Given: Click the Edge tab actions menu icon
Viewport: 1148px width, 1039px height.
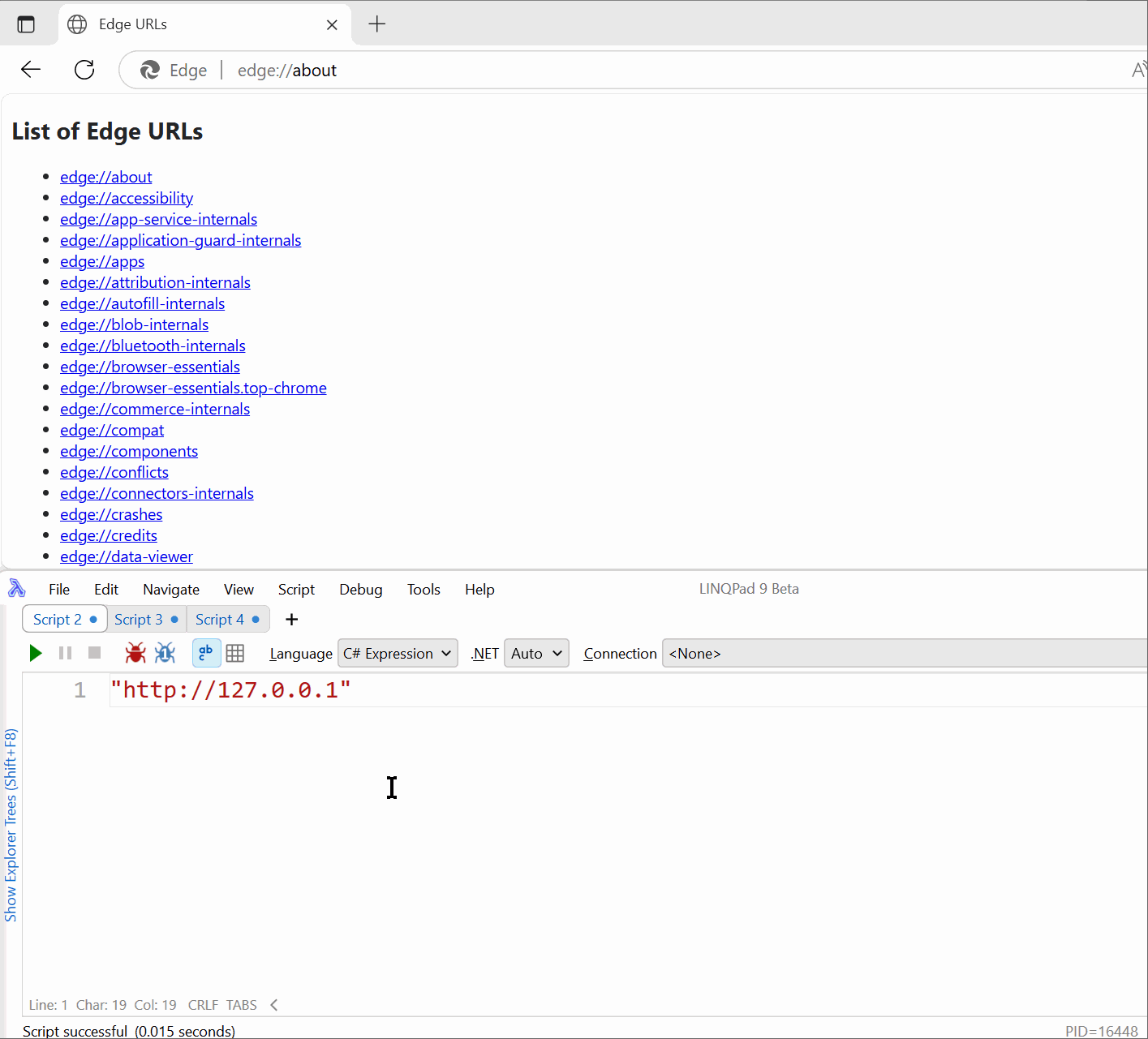Looking at the screenshot, I should [x=26, y=24].
